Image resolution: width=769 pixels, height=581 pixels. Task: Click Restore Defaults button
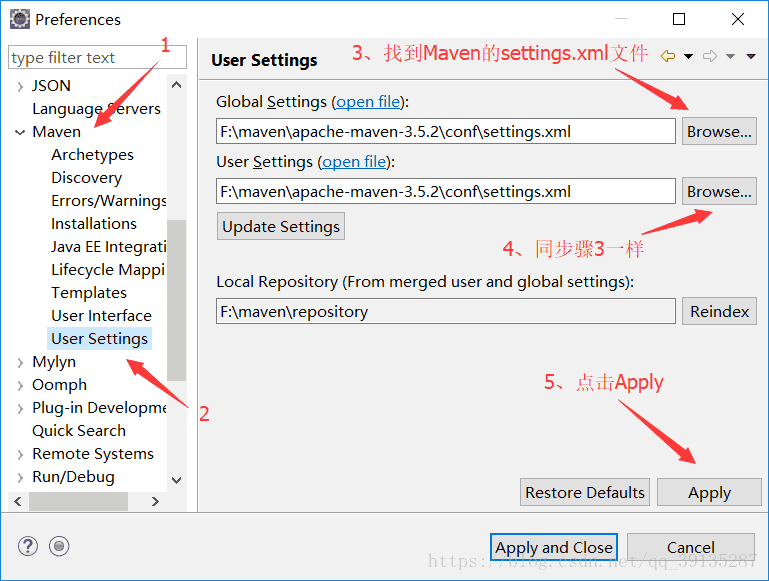click(x=585, y=492)
